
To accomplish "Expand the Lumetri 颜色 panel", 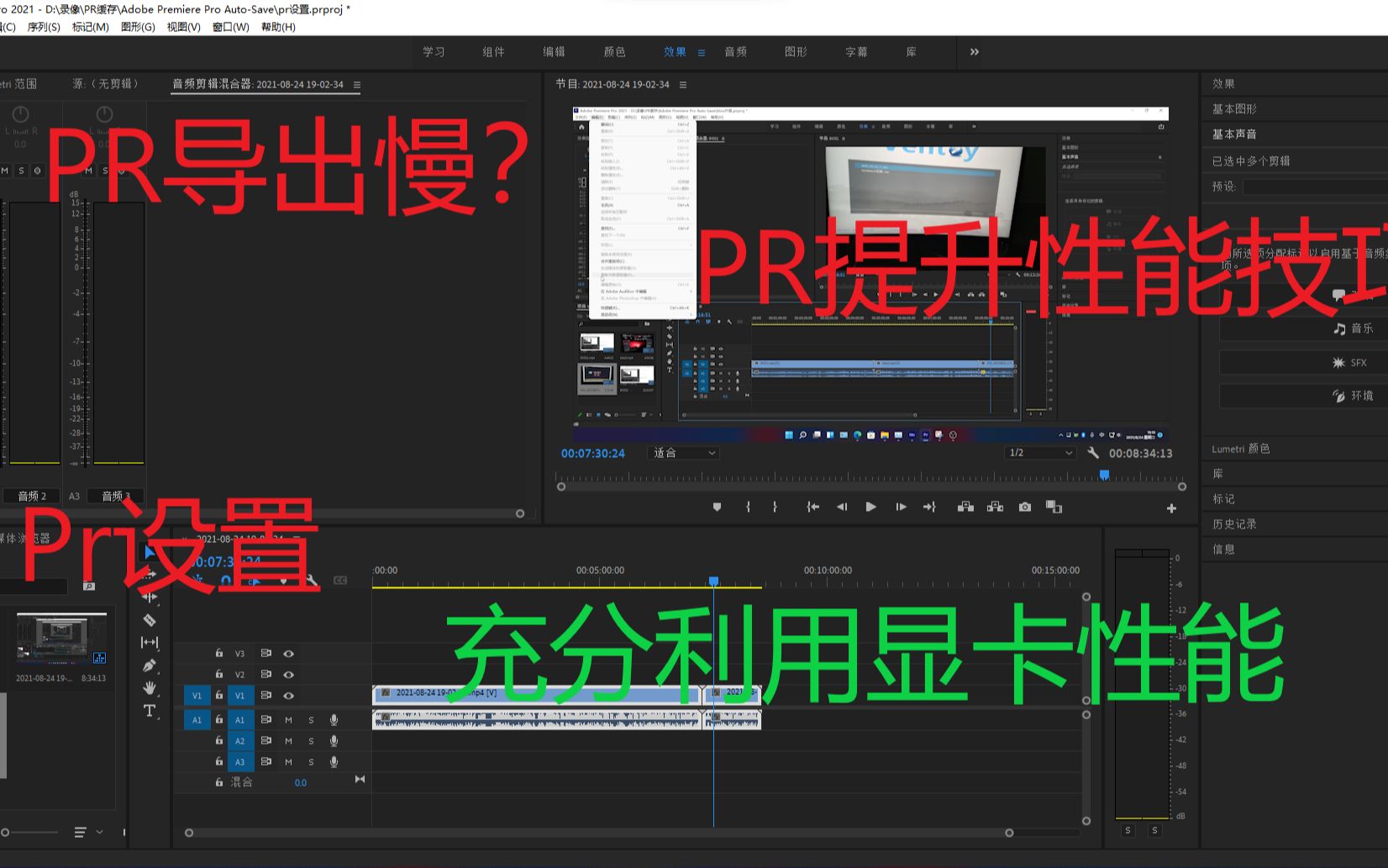I will pyautogui.click(x=1241, y=449).
